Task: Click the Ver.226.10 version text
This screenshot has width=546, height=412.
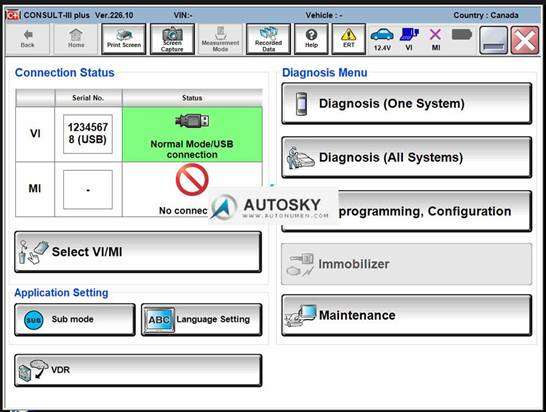Action: tap(114, 15)
